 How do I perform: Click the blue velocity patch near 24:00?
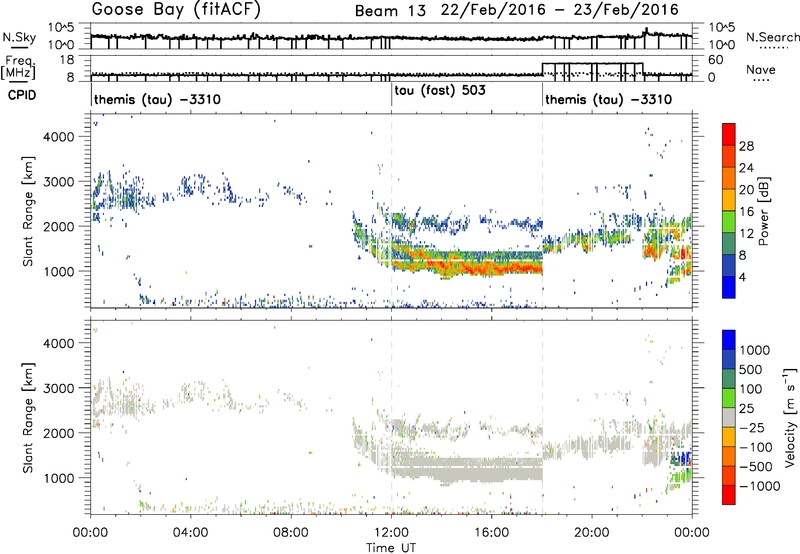coord(683,457)
